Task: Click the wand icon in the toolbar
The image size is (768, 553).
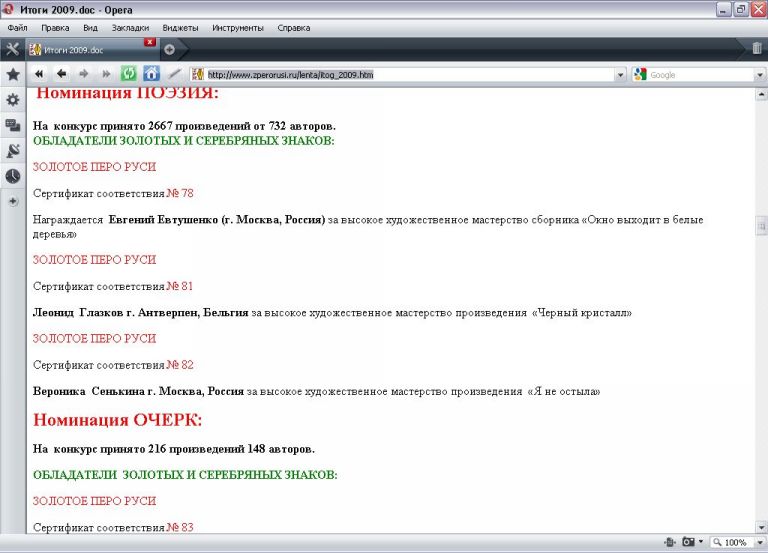Action: tap(174, 74)
